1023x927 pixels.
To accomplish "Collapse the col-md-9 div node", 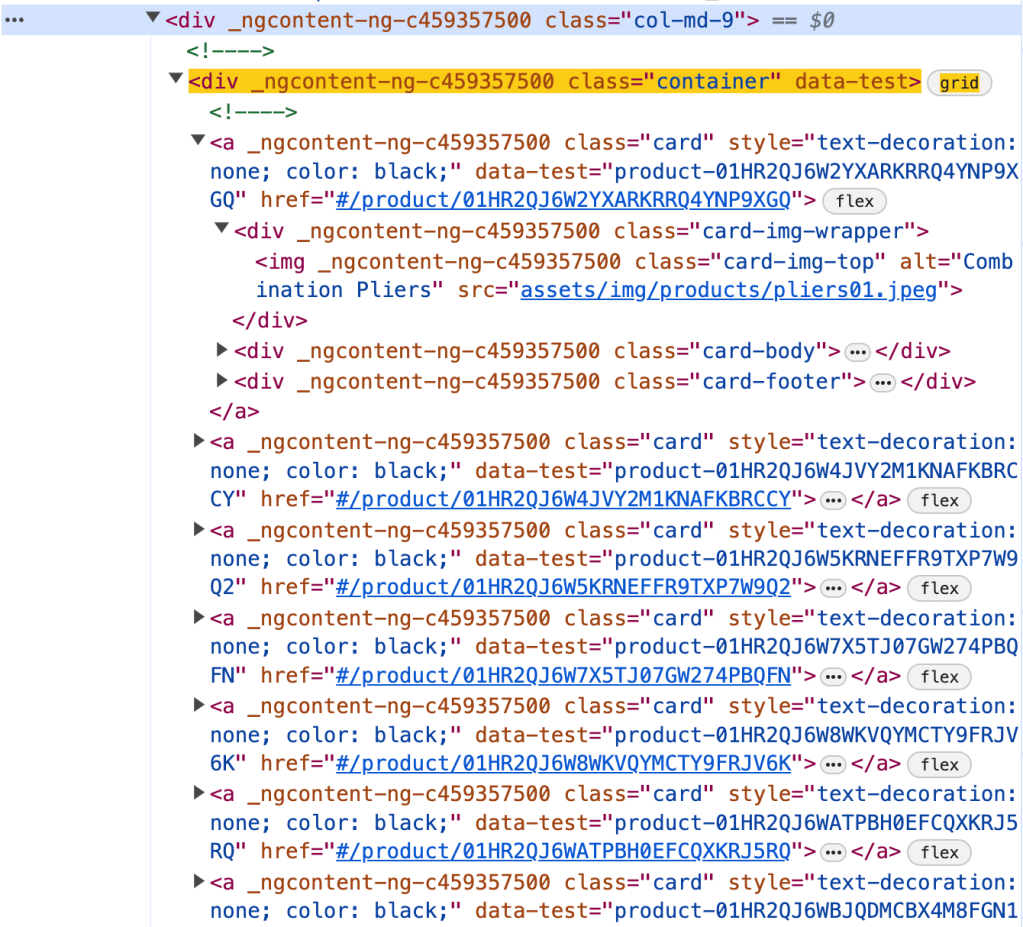I will tap(152, 19).
